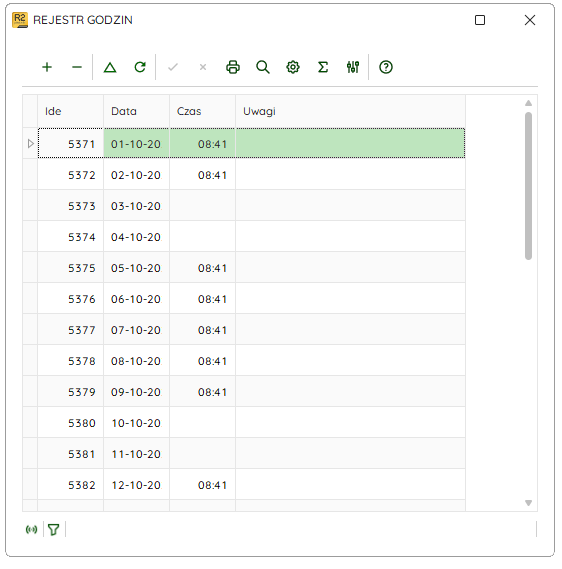This screenshot has width=562, height=569.
Task: Select the cell with Ide 5373
Action: (71, 206)
